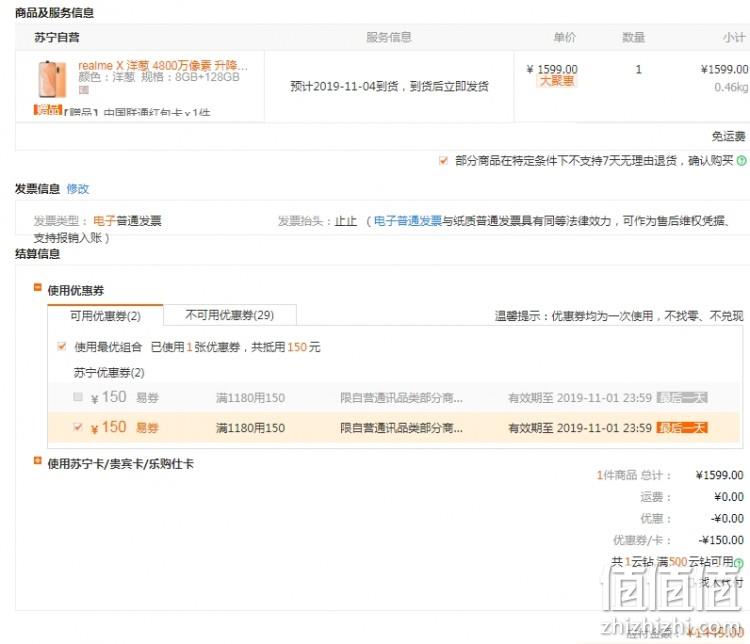Expand the 使用苏宁卡/贵宾卡/乐购仕卡 section
Viewport: 750px width, 644px height.
pos(37,461)
